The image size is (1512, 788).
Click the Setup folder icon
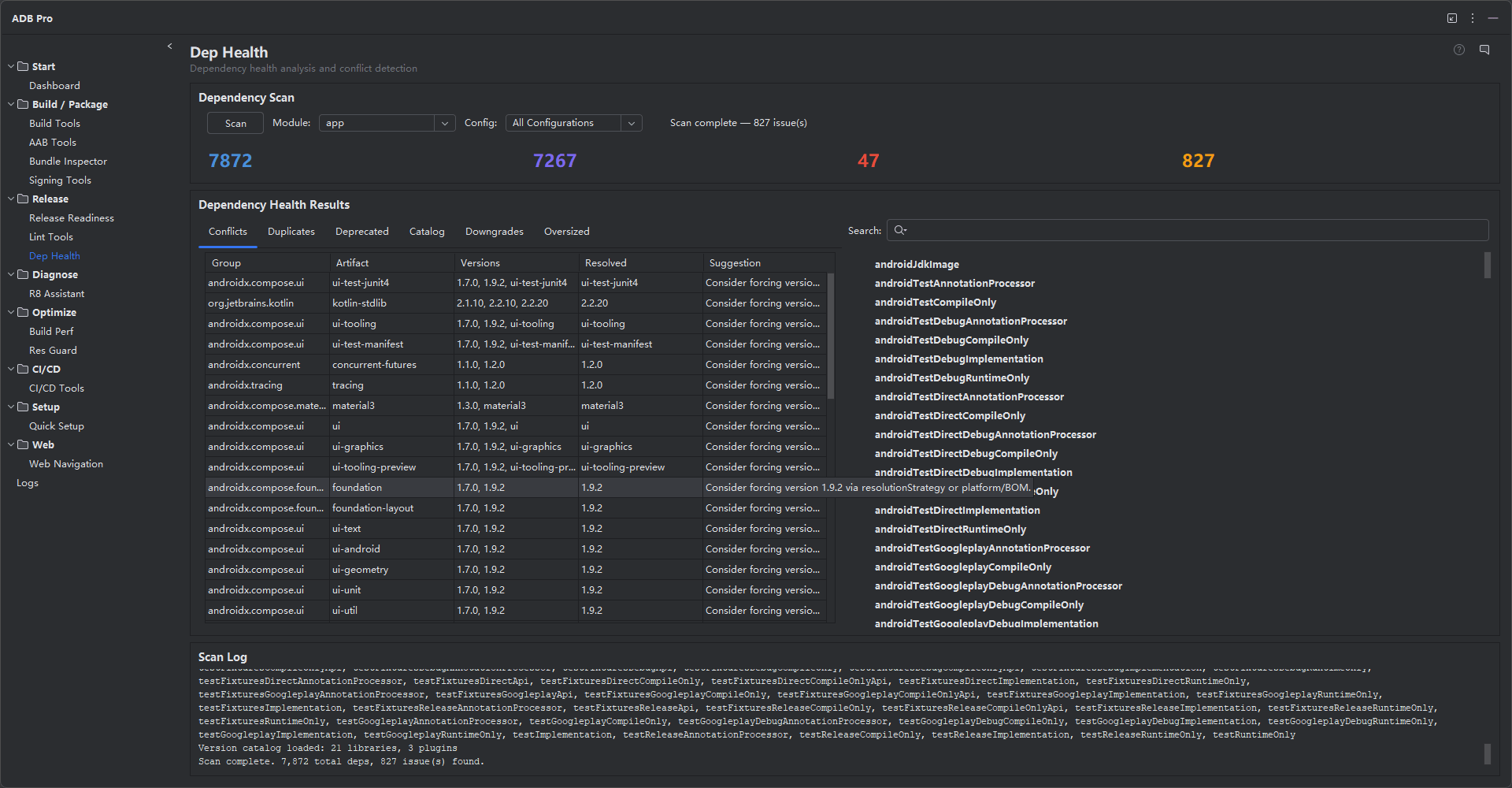point(24,407)
